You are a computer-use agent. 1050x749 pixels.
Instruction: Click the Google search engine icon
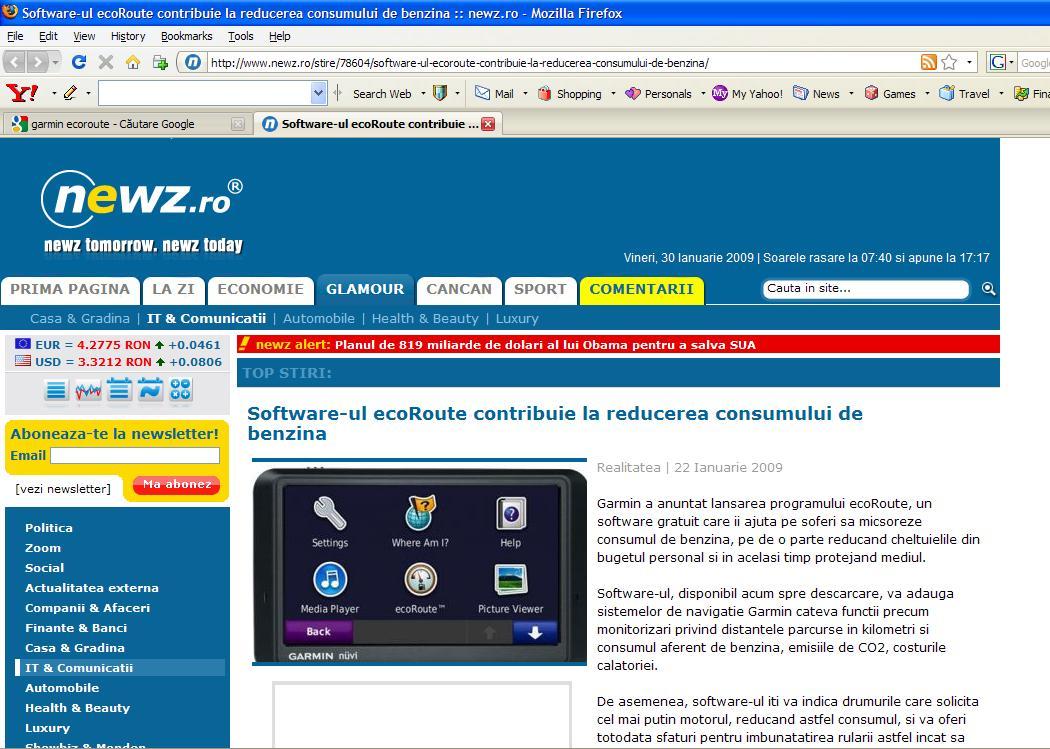point(998,62)
